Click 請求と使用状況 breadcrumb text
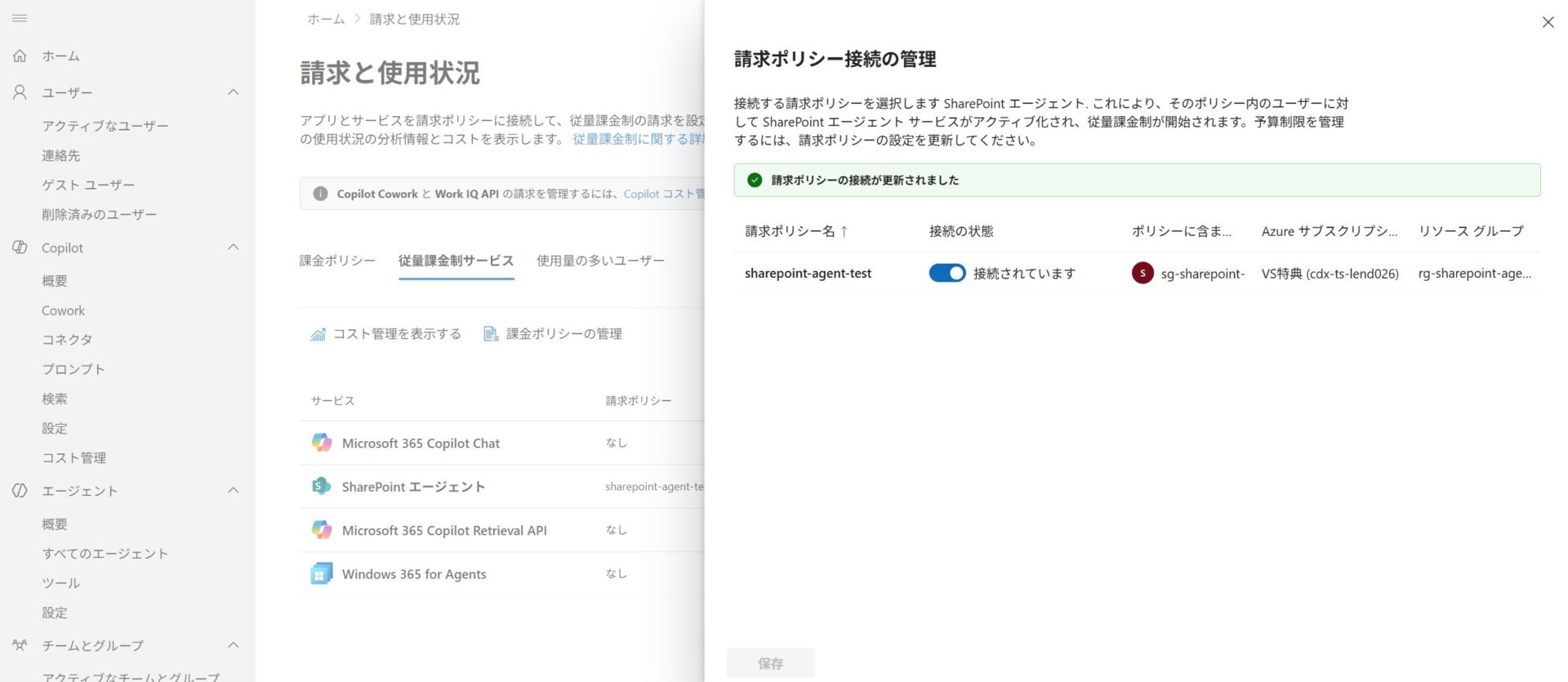Image resolution: width=1568 pixels, height=682 pixels. pos(415,19)
